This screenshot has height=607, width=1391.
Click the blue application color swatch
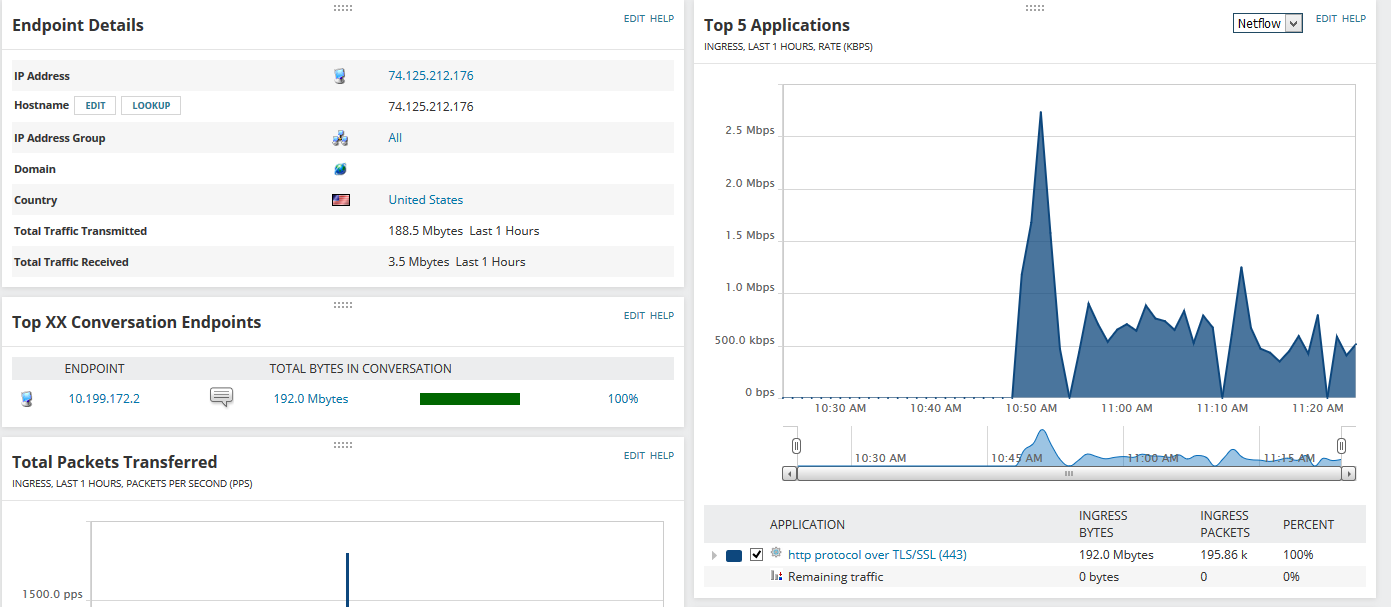pos(734,555)
